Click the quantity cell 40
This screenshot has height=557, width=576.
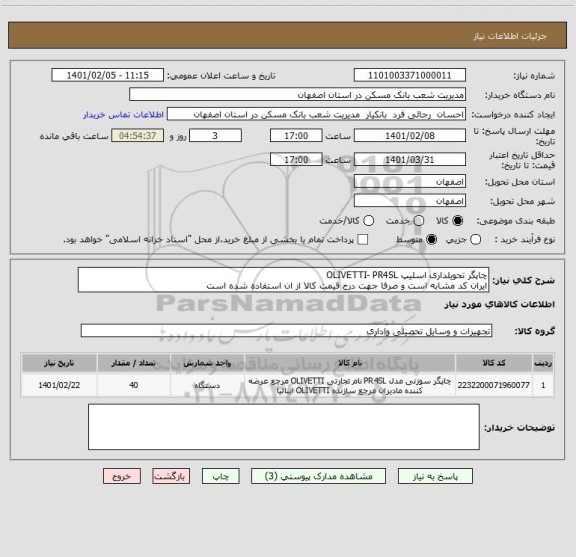(134, 385)
